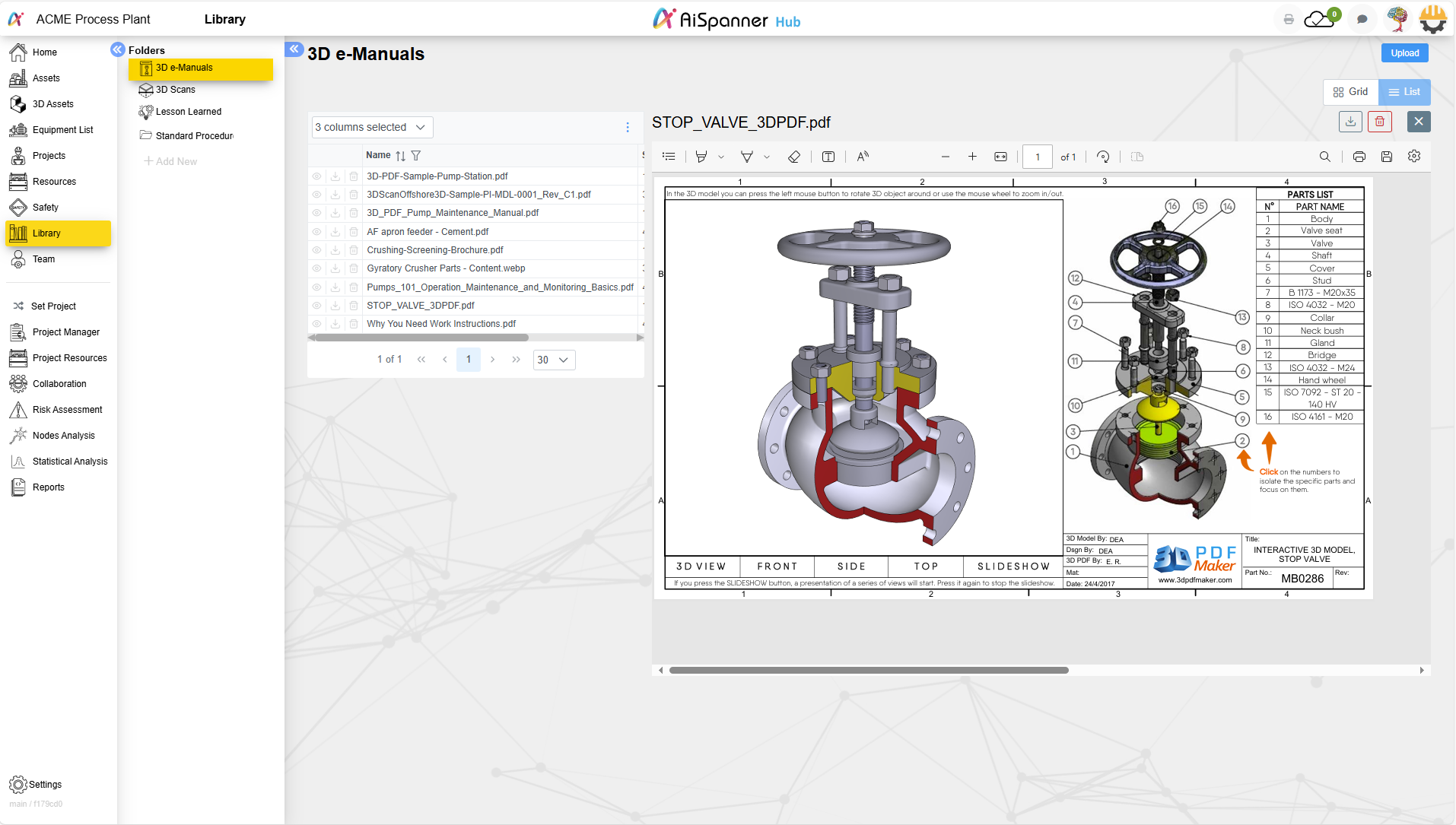The image size is (1456, 825).
Task: Select the free text annotation tool
Action: (828, 157)
